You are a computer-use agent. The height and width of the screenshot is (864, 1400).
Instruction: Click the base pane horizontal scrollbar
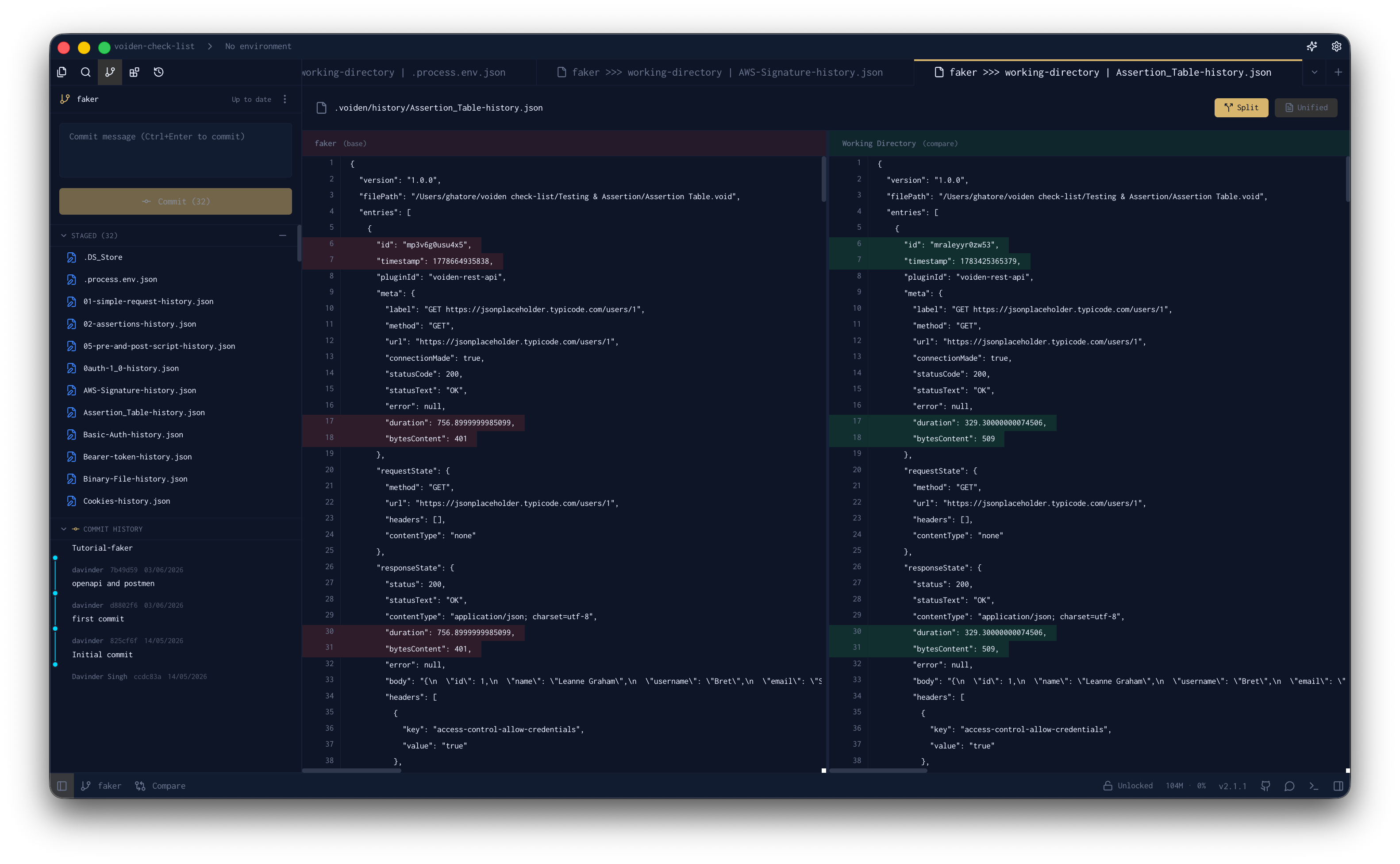click(351, 770)
